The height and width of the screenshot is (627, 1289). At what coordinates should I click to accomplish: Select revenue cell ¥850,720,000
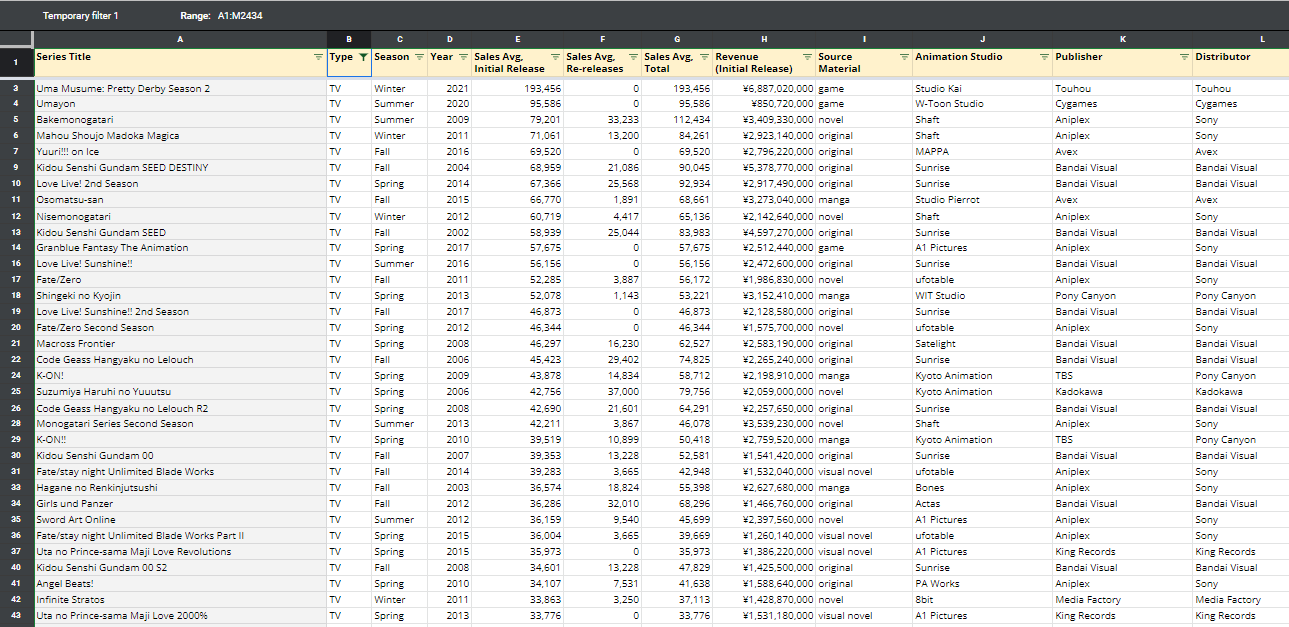click(x=764, y=104)
